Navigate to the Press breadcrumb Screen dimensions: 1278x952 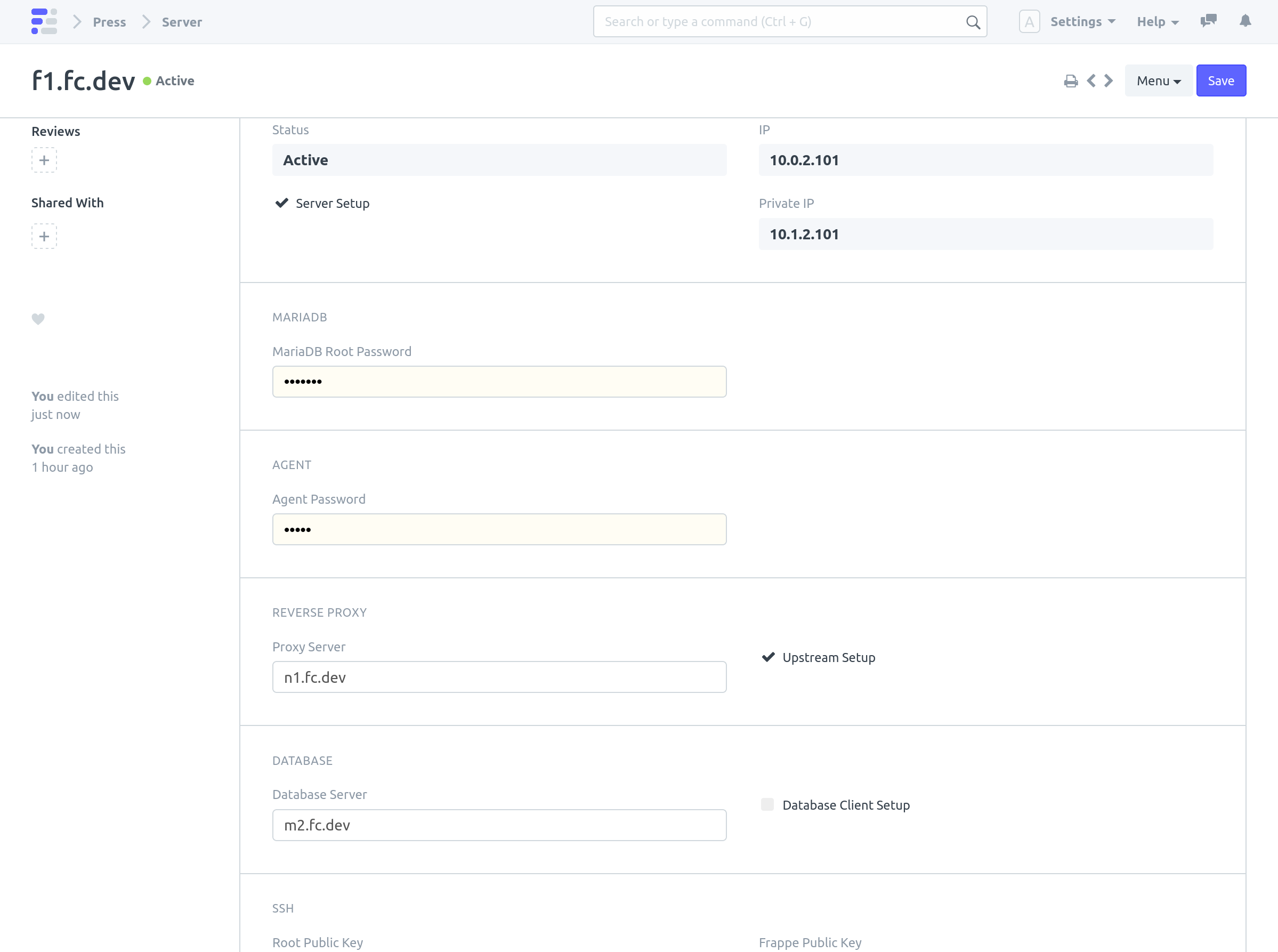[109, 22]
